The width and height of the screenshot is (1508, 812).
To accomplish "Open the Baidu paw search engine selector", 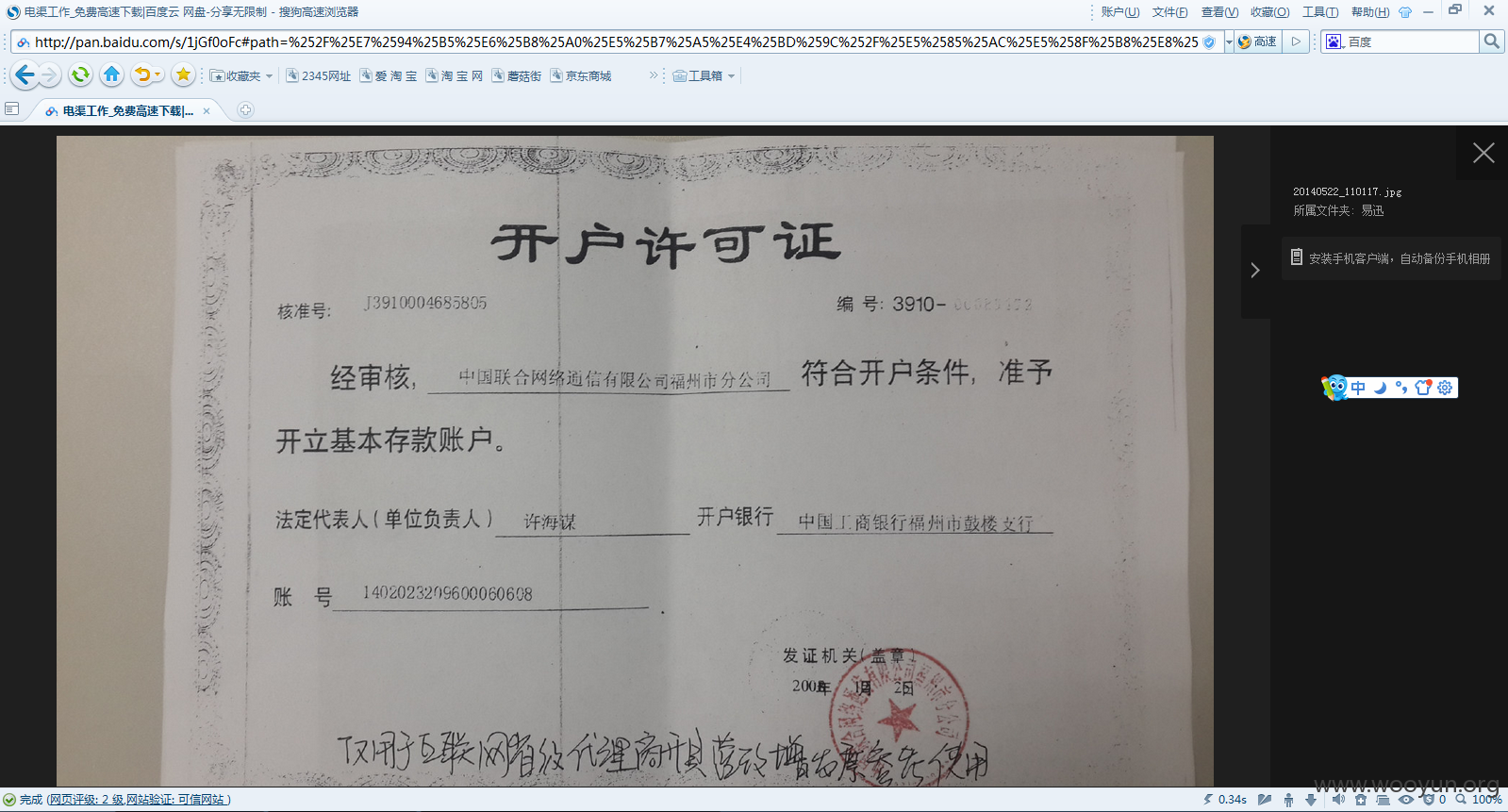I will pos(1334,41).
